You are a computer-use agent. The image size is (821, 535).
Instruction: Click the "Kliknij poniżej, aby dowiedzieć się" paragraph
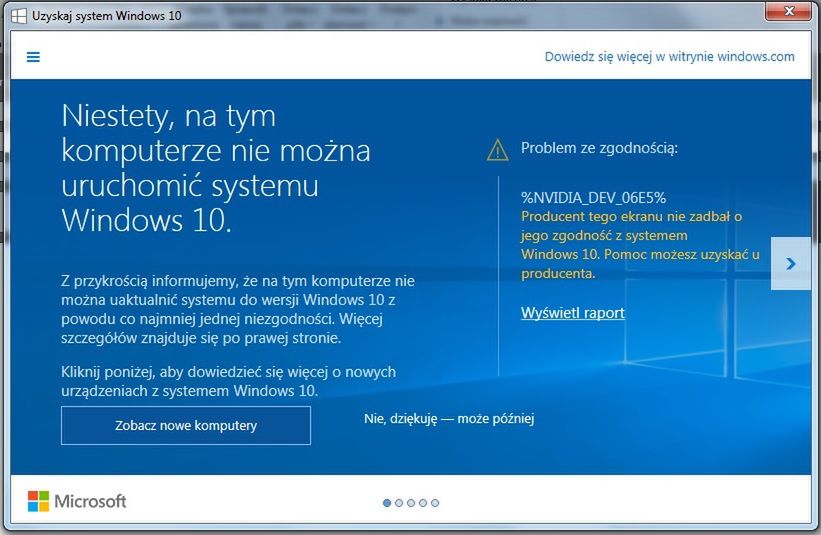pos(228,382)
